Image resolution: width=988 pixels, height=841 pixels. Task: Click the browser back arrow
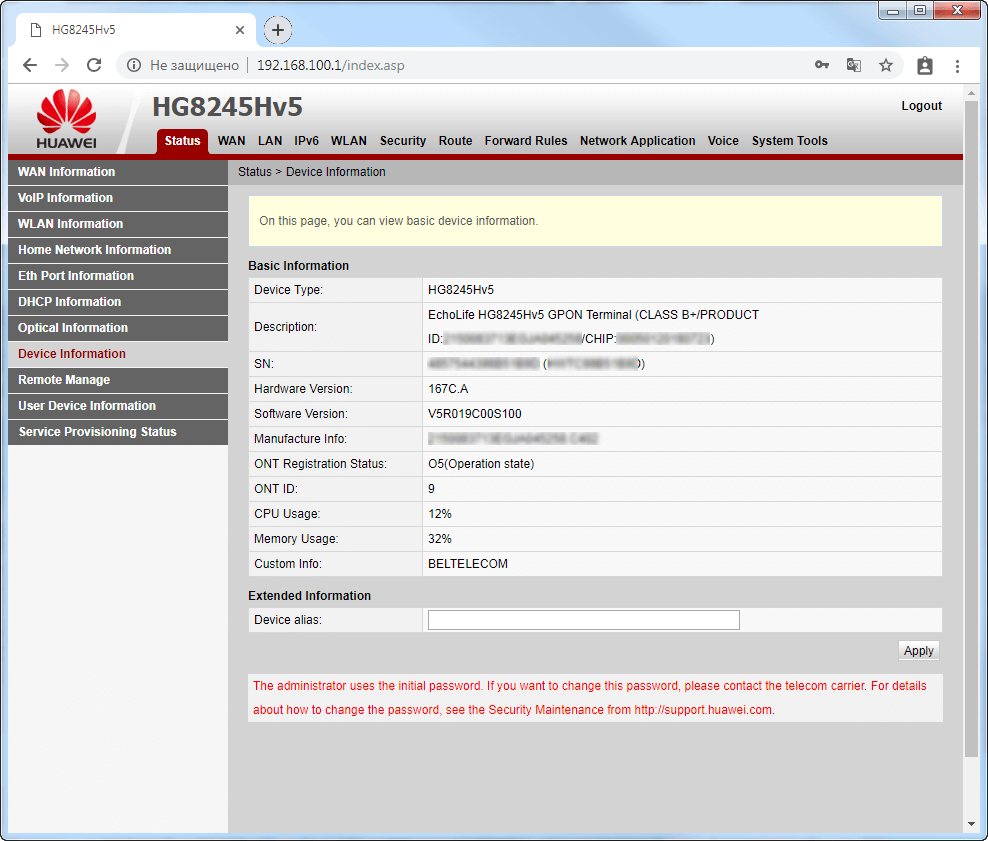point(30,65)
